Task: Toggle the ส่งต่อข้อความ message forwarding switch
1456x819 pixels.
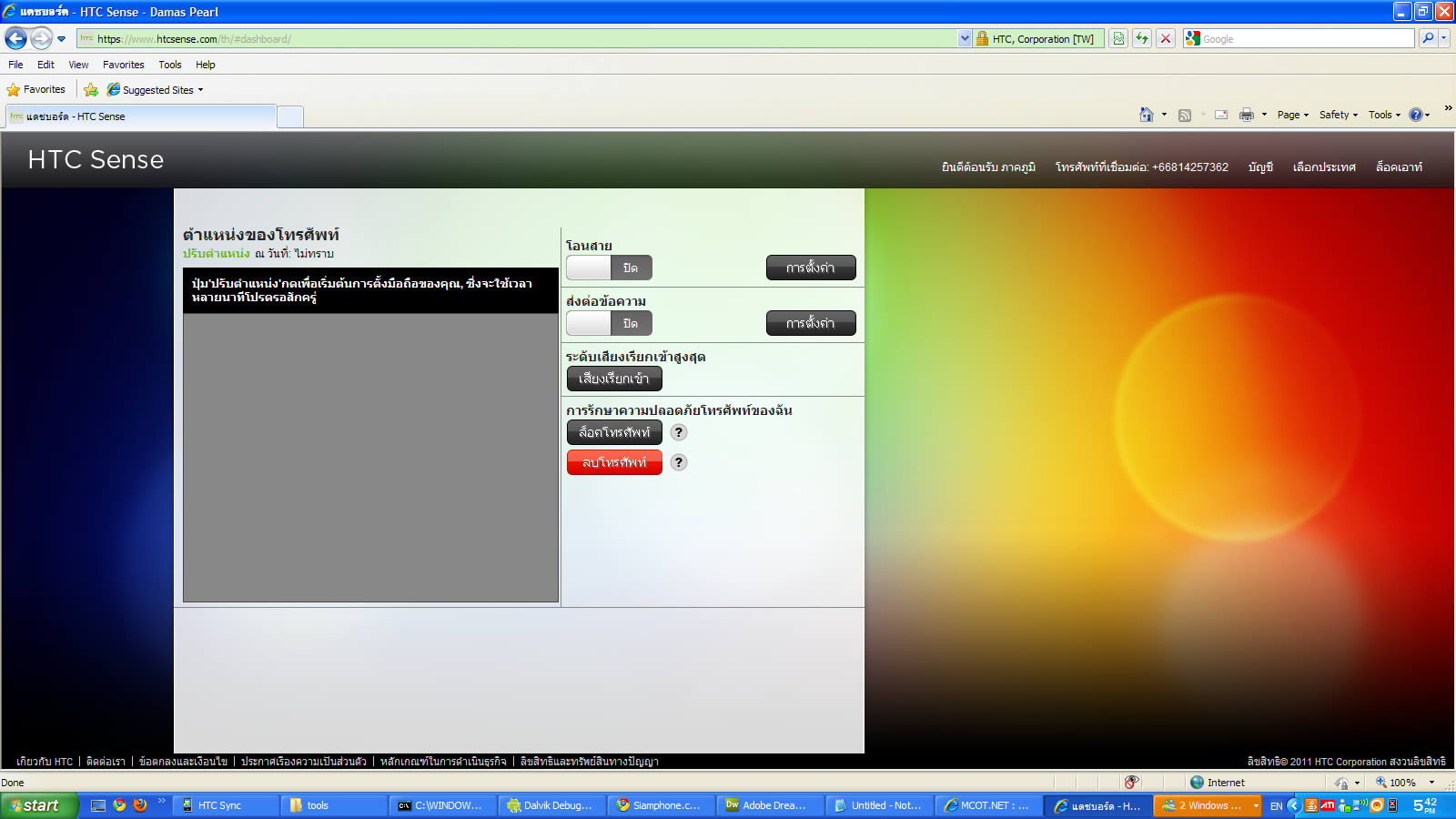Action: [x=609, y=323]
